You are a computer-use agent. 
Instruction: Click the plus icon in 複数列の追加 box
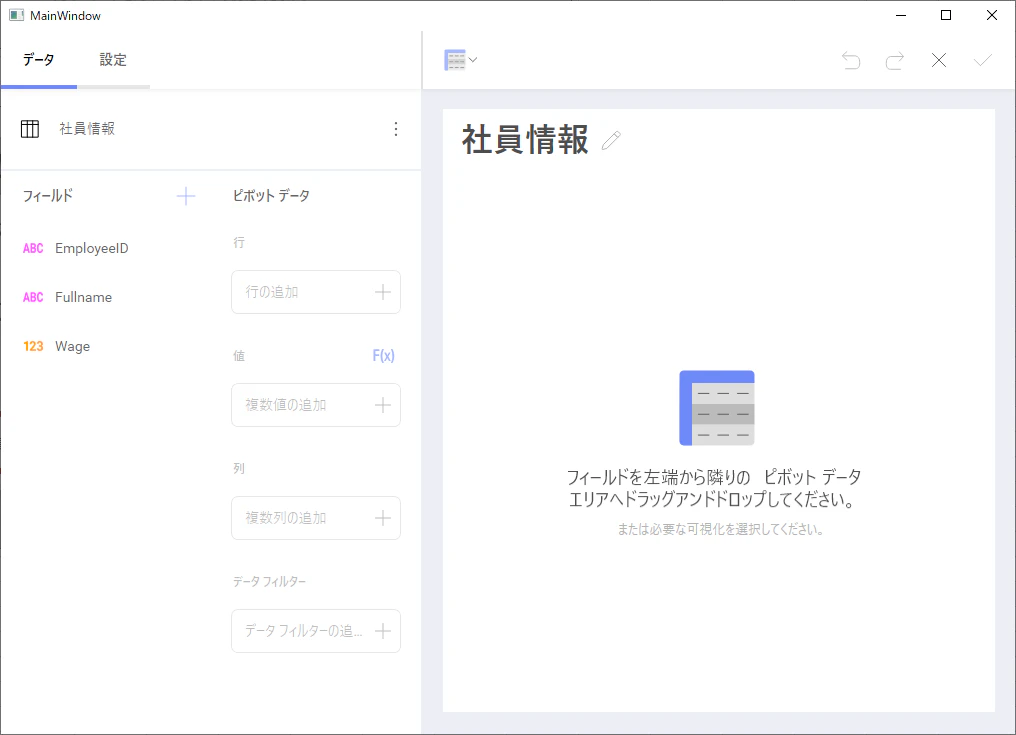pyautogui.click(x=383, y=518)
